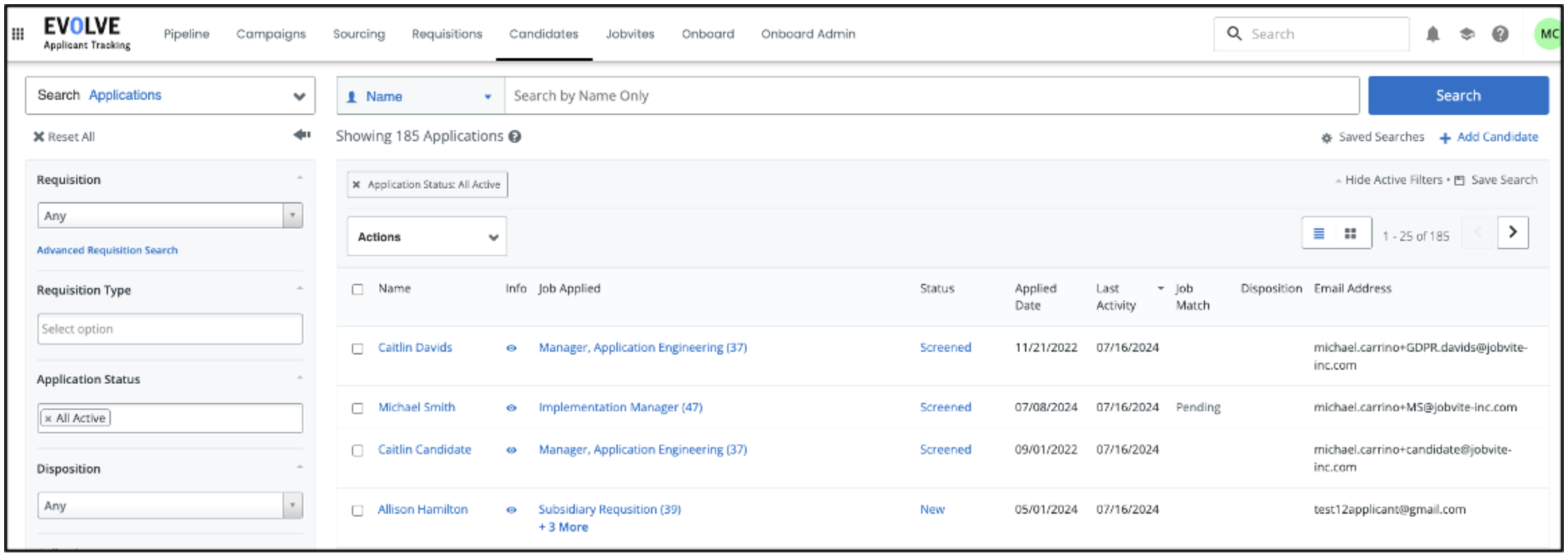Image resolution: width=1568 pixels, height=558 pixels.
Task: Open the MC user avatar menu
Action: pyautogui.click(x=1548, y=34)
